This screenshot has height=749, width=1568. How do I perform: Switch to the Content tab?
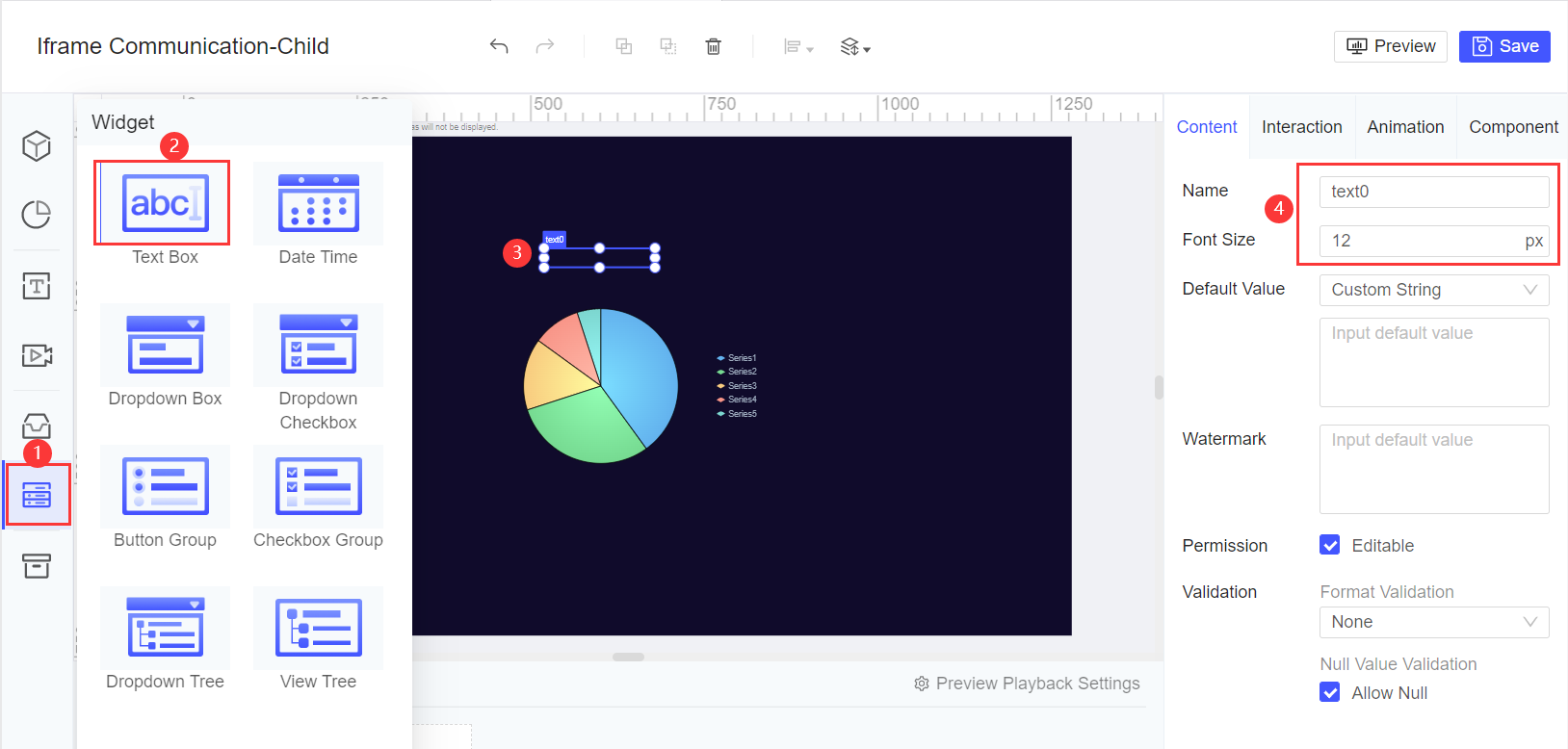[x=1207, y=127]
